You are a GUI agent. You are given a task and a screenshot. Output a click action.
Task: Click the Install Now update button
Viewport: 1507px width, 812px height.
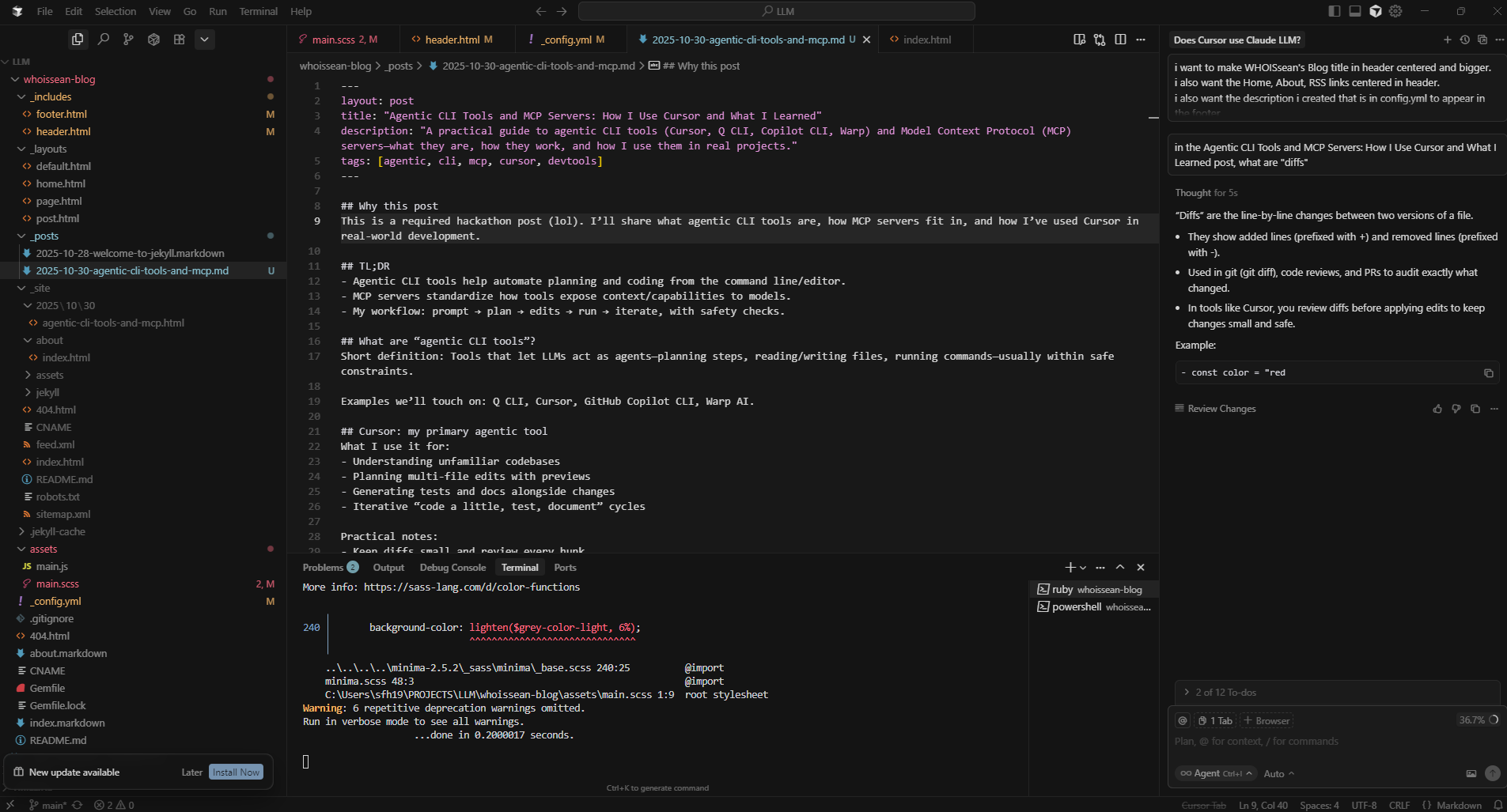click(x=236, y=772)
